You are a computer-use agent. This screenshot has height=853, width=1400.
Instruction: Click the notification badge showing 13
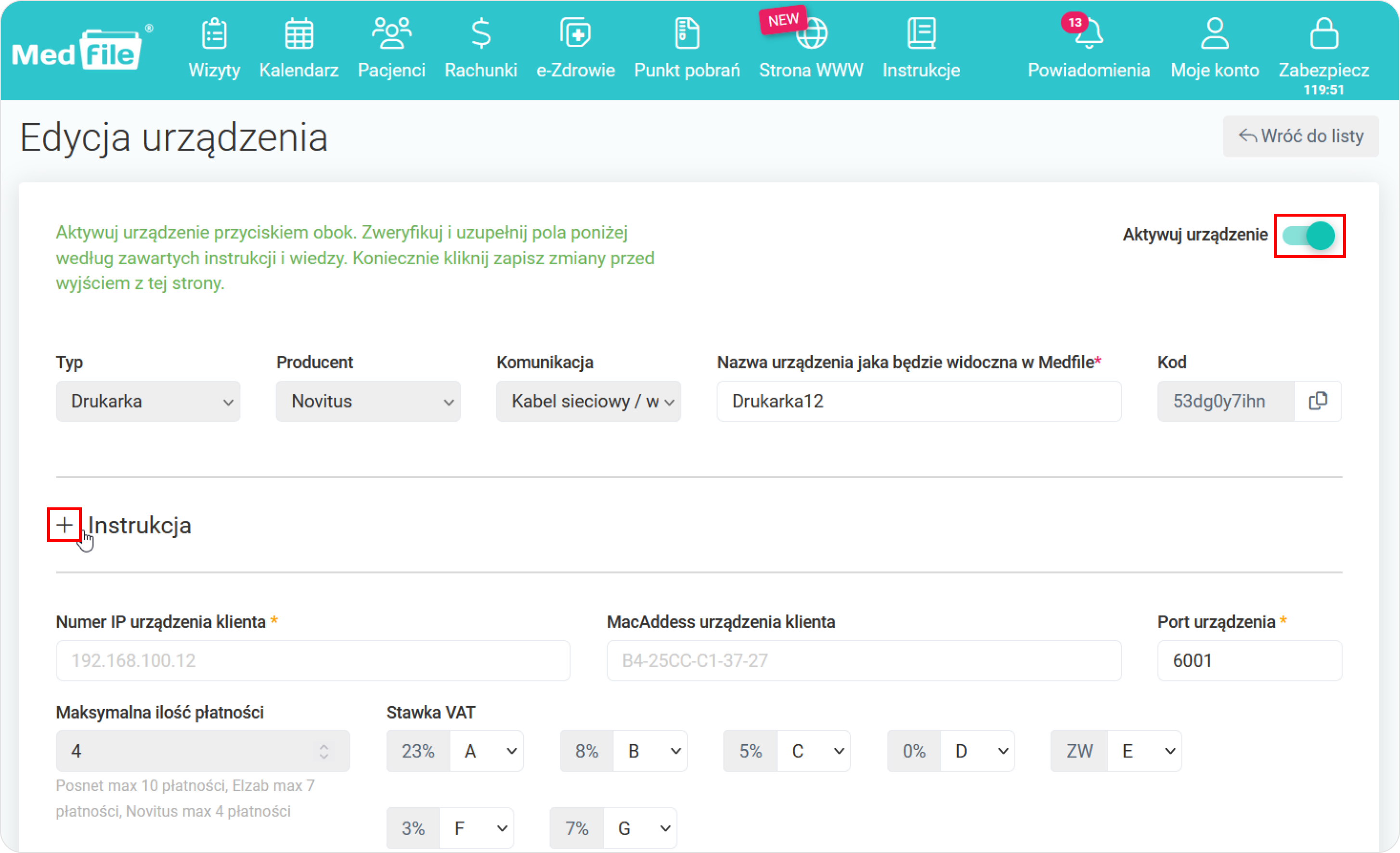pyautogui.click(x=1074, y=23)
